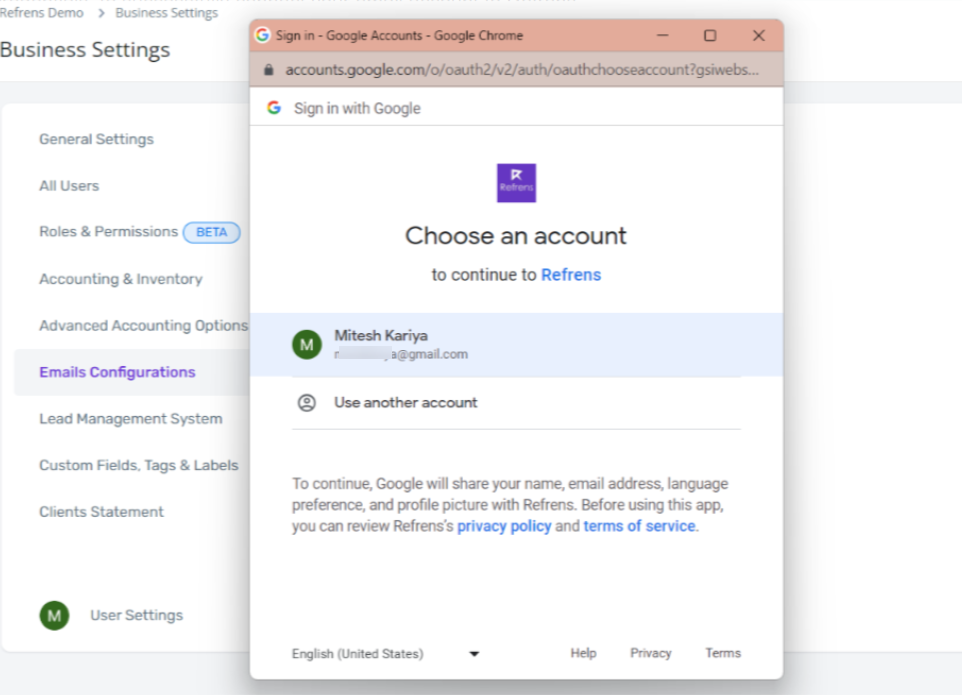This screenshot has height=695, width=962.
Task: Click the green M avatar by User Settings
Action: tap(54, 615)
